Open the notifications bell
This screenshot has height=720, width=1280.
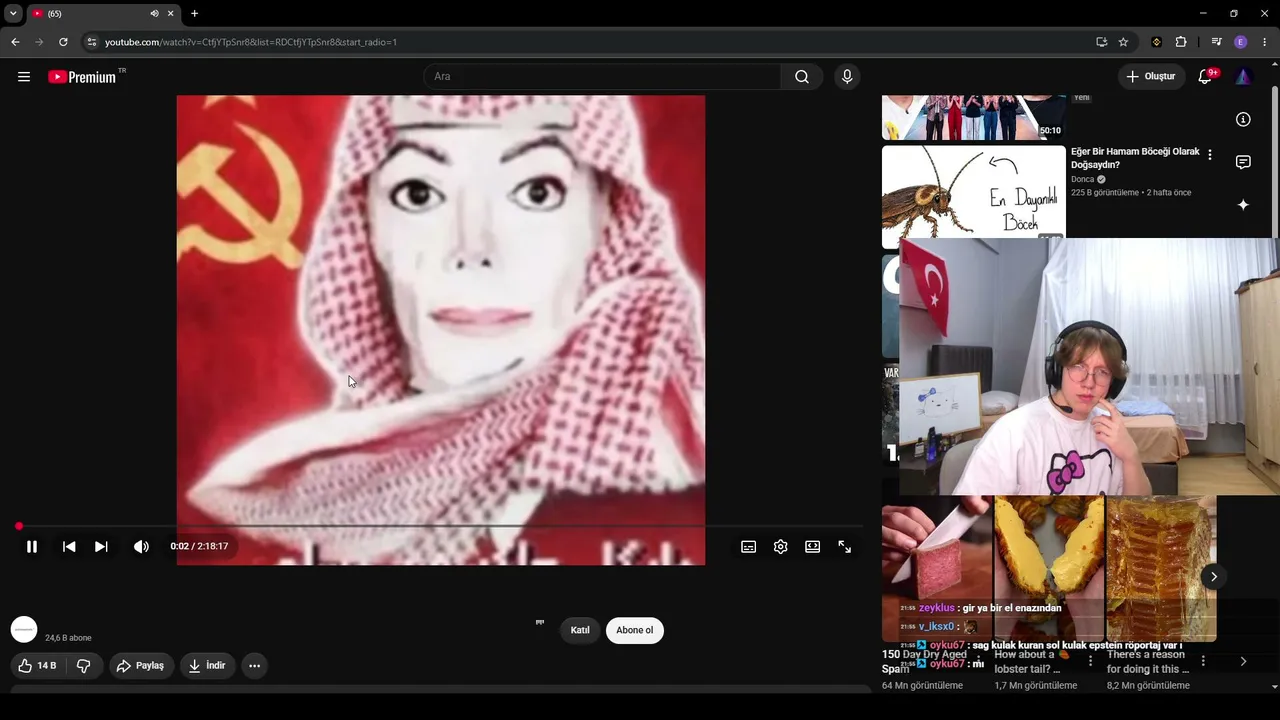coord(1205,77)
